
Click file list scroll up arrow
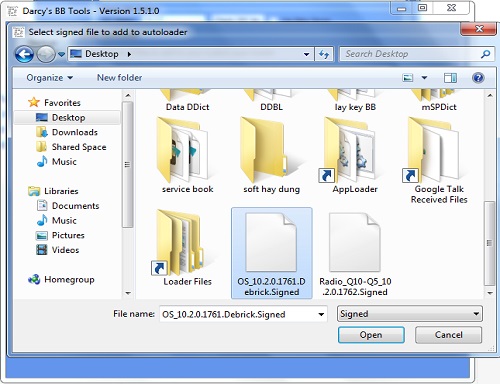coord(490,96)
